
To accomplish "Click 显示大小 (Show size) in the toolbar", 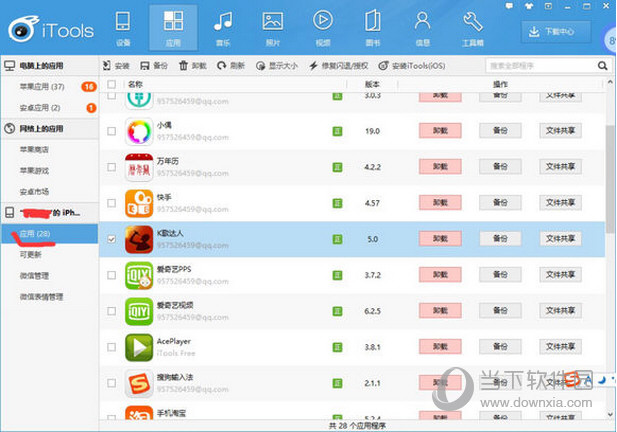I will point(277,66).
